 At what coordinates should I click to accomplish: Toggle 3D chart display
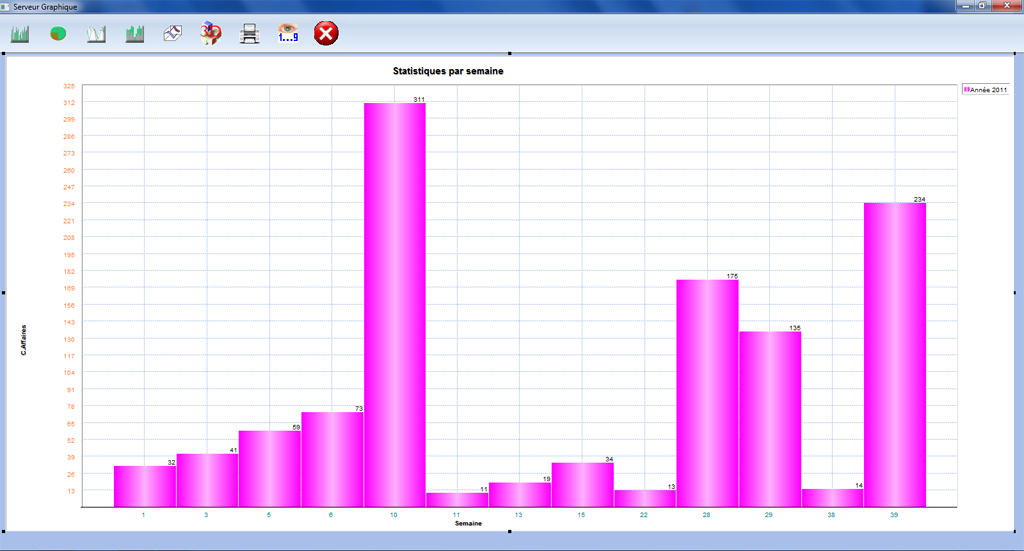tap(211, 34)
